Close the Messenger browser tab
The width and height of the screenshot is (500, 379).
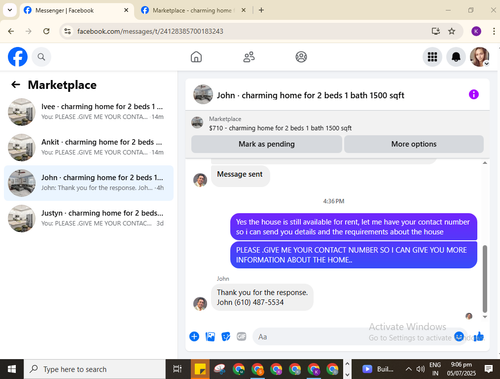coord(126,10)
